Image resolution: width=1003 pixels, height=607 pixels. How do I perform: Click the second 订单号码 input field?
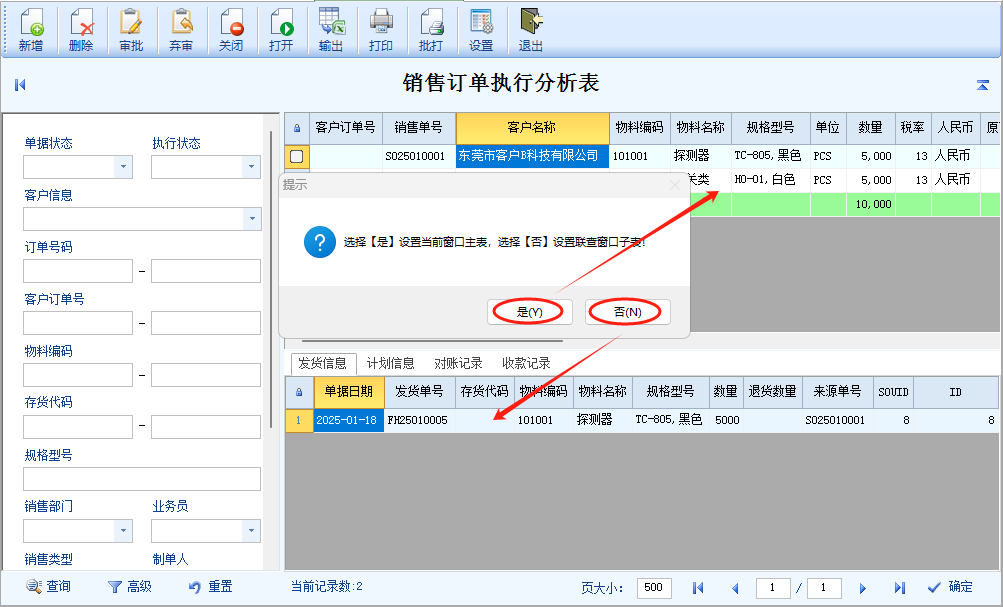click(x=206, y=271)
